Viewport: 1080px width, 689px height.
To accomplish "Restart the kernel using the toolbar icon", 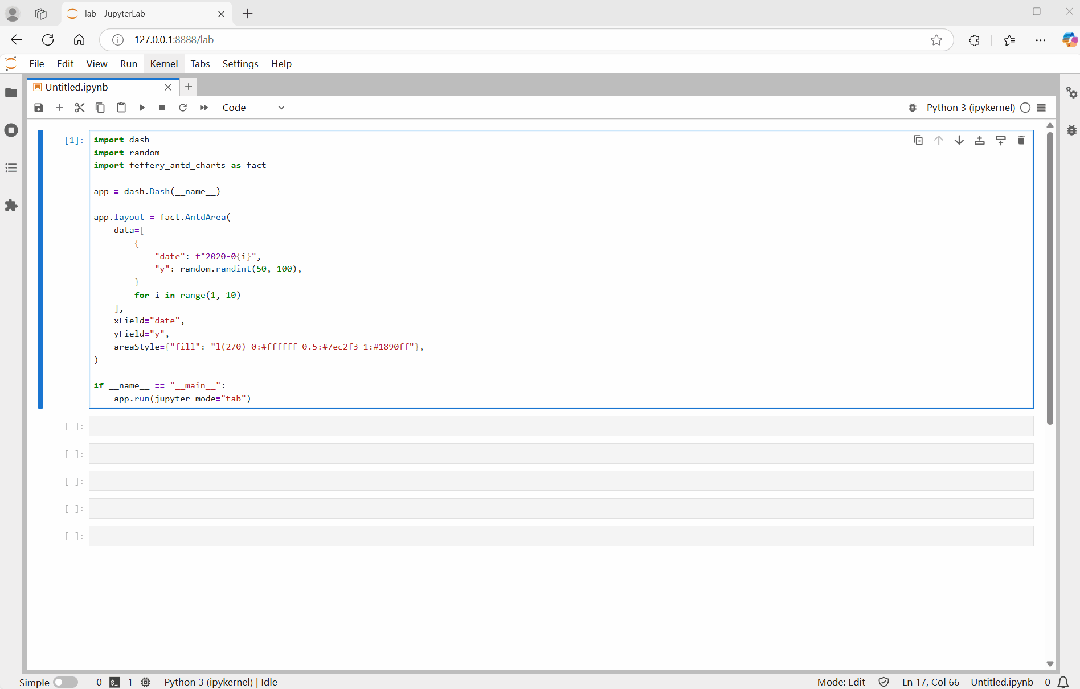I will click(x=183, y=108).
